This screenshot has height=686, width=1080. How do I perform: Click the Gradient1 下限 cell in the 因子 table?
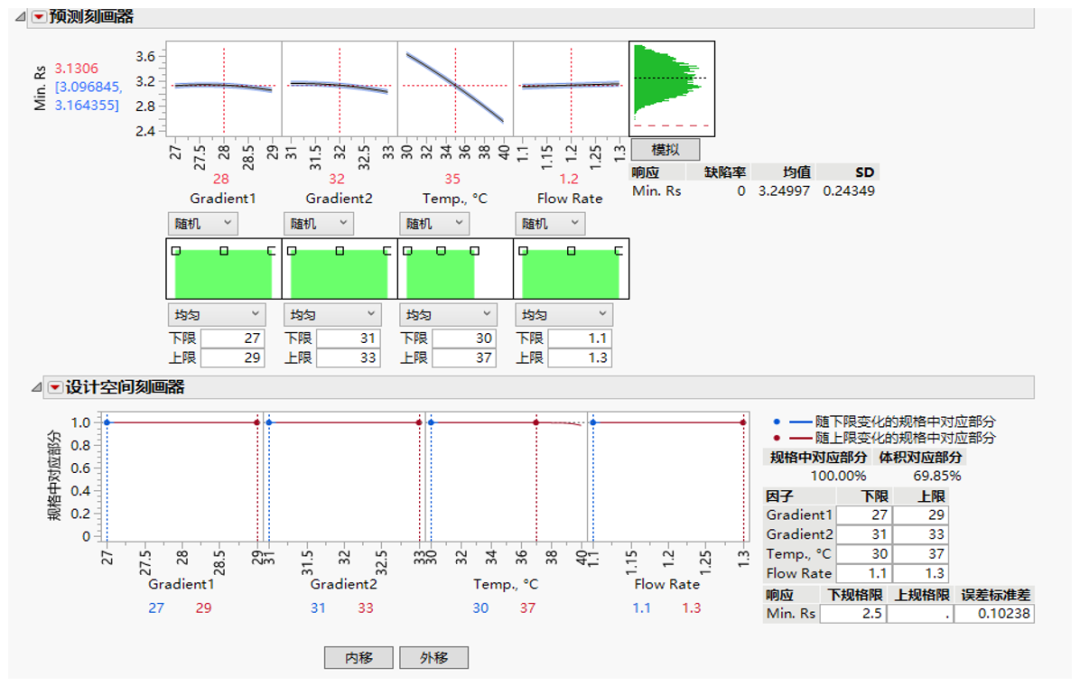pos(864,515)
